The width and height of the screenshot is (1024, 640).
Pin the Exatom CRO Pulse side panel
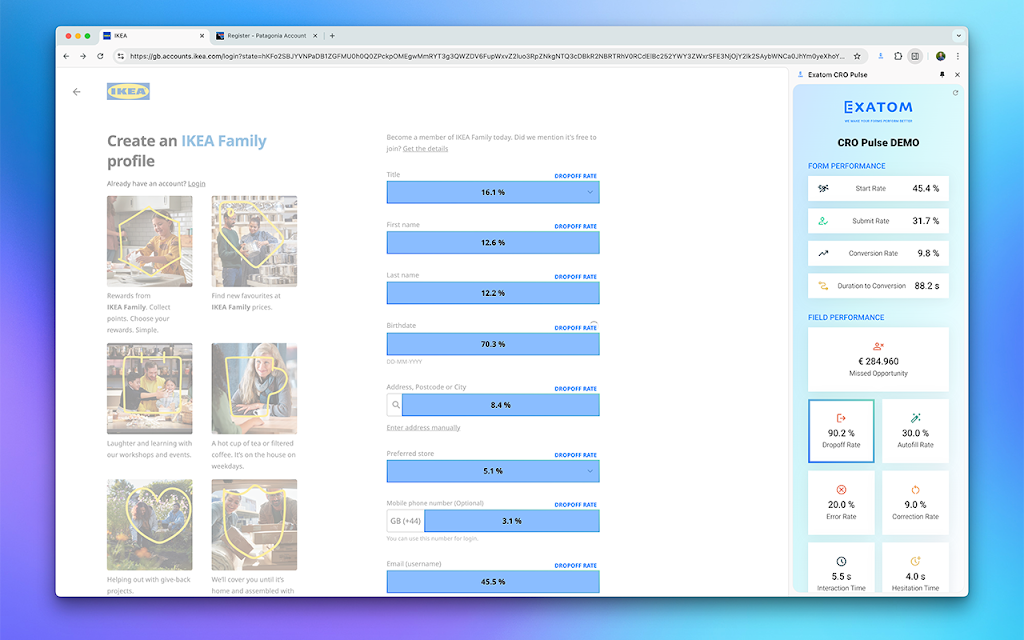(x=942, y=74)
